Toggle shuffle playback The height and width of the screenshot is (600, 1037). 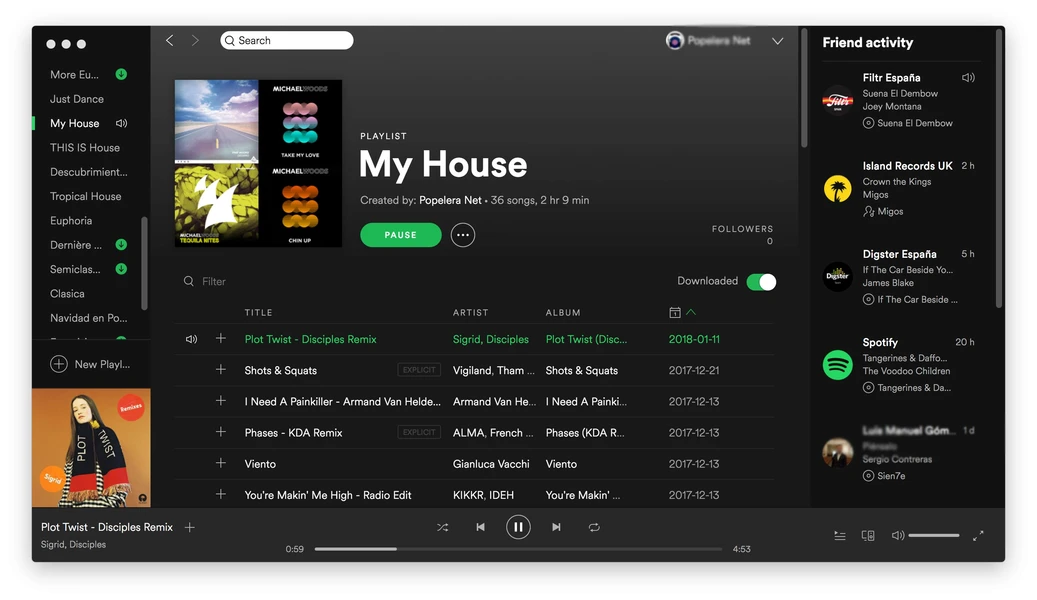point(442,527)
